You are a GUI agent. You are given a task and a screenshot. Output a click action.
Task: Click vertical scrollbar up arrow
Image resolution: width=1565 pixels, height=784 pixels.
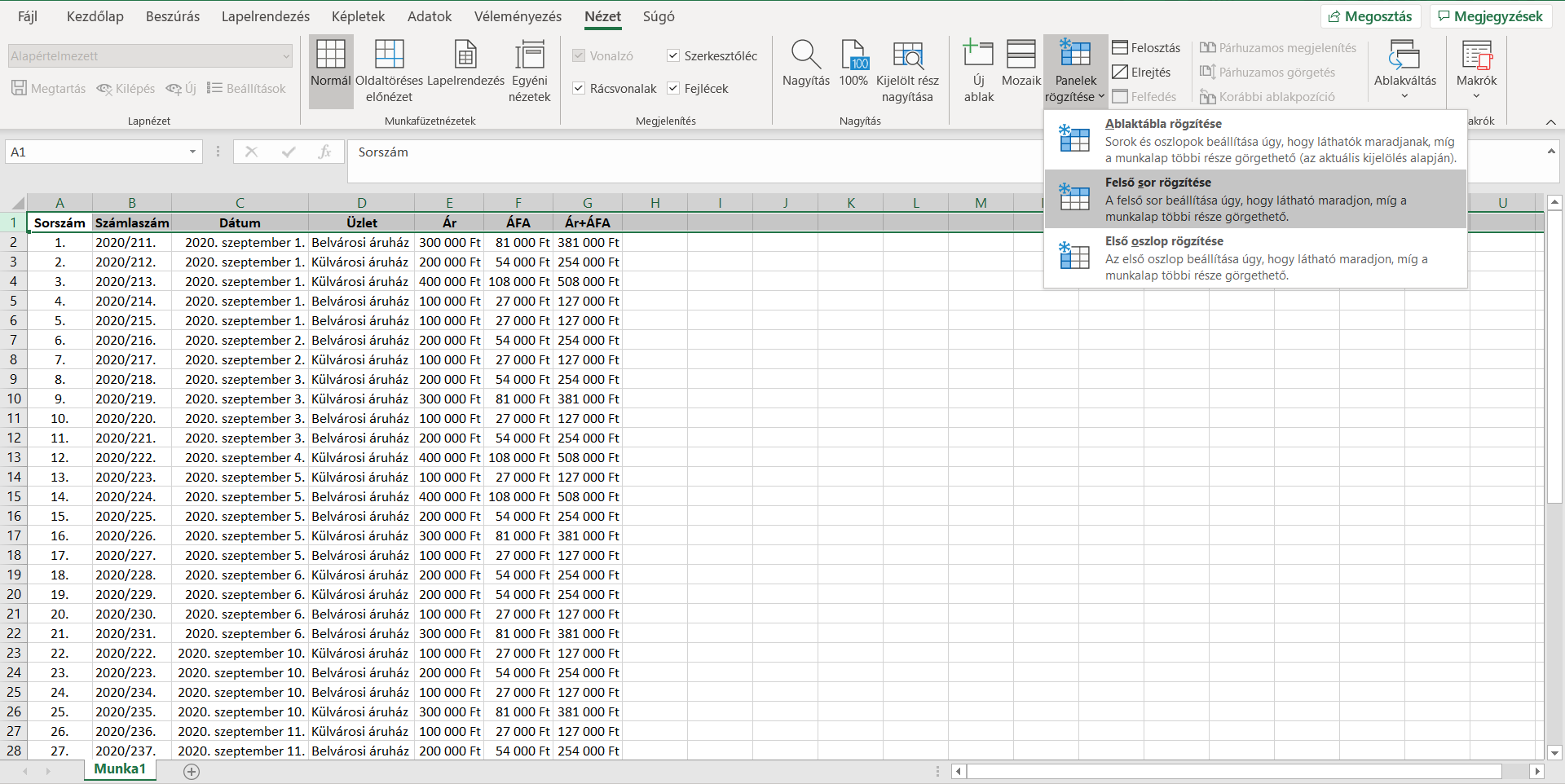coord(1554,201)
